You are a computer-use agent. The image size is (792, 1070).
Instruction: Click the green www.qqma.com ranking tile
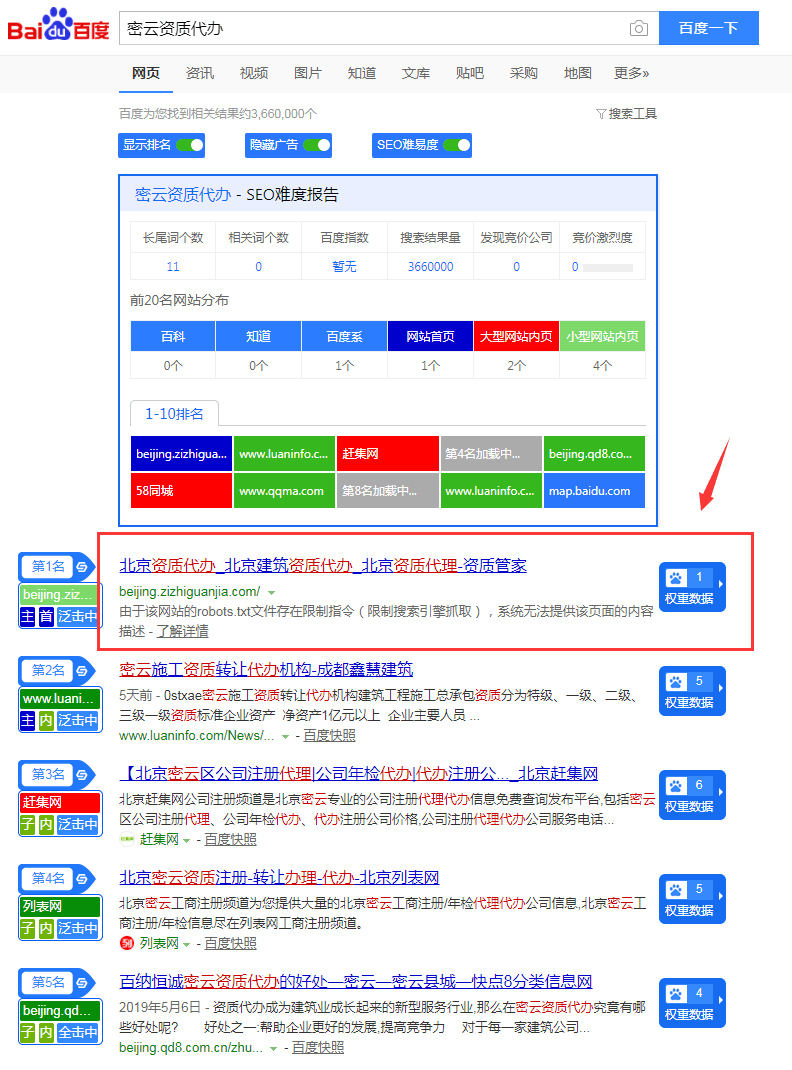click(284, 491)
